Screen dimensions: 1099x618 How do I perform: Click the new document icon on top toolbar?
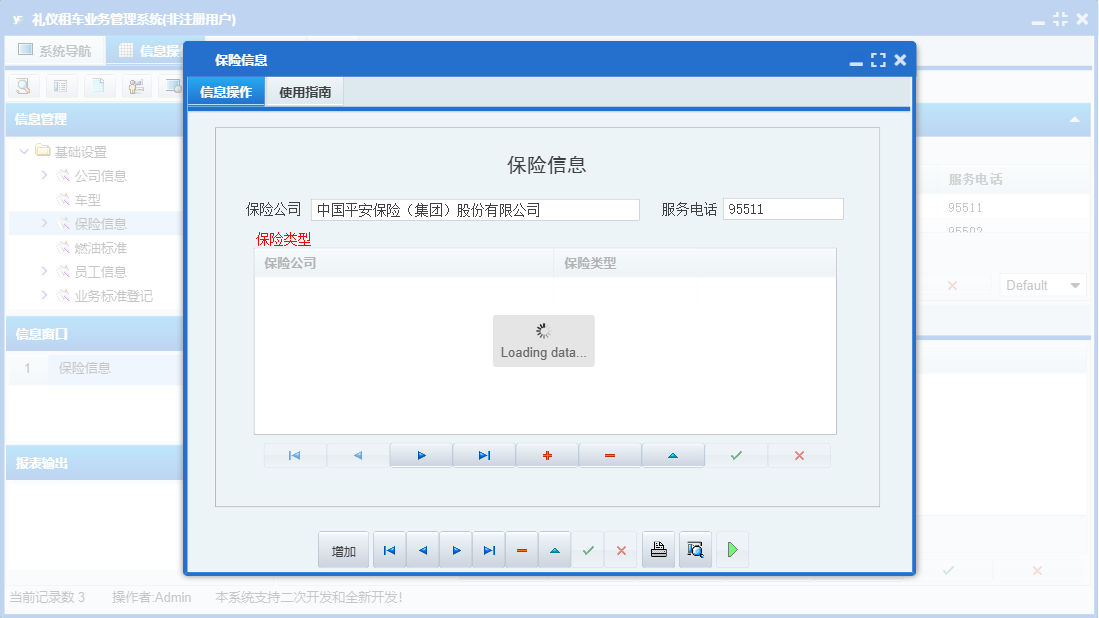coord(99,86)
